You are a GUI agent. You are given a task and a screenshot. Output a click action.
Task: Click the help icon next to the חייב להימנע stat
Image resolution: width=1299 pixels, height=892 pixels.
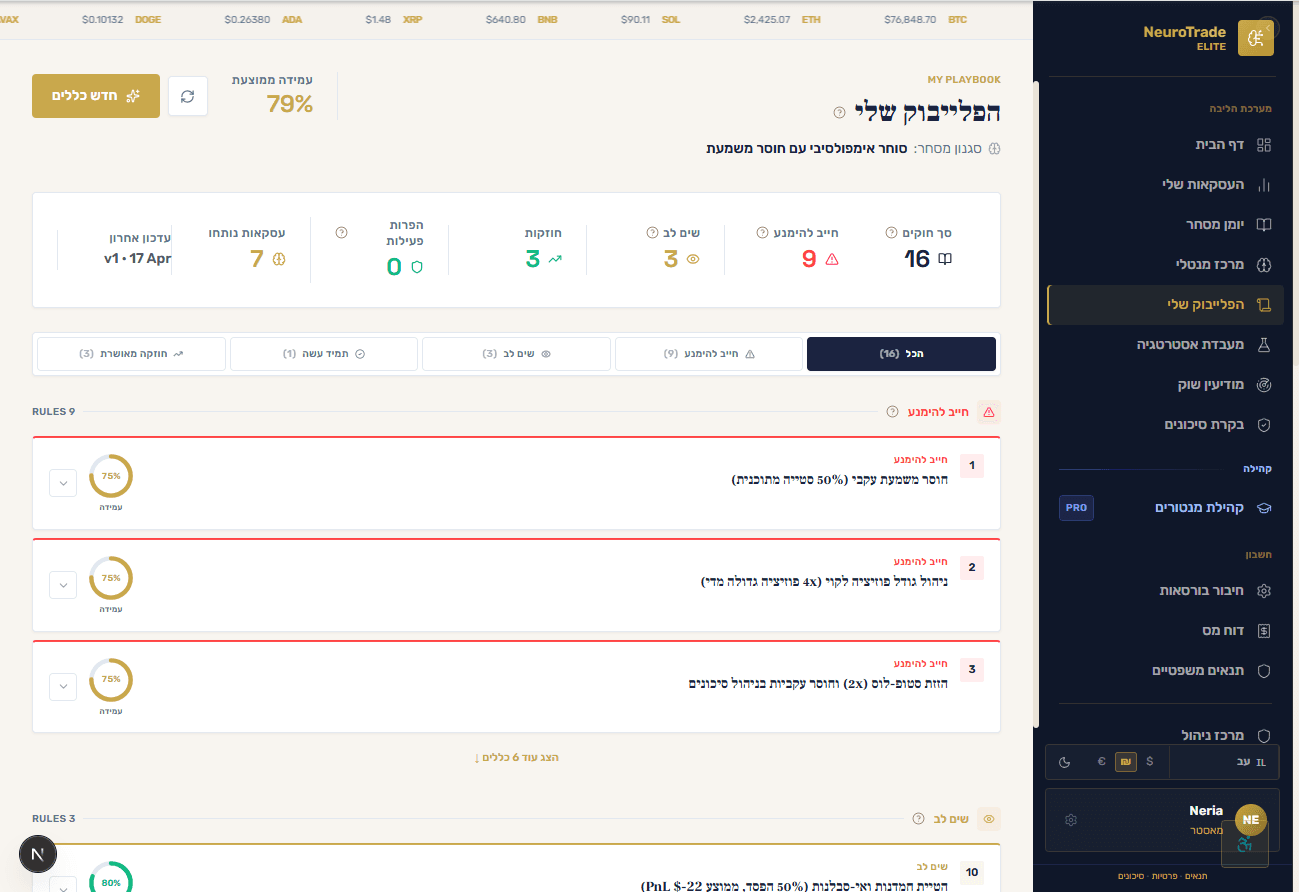[x=762, y=233]
